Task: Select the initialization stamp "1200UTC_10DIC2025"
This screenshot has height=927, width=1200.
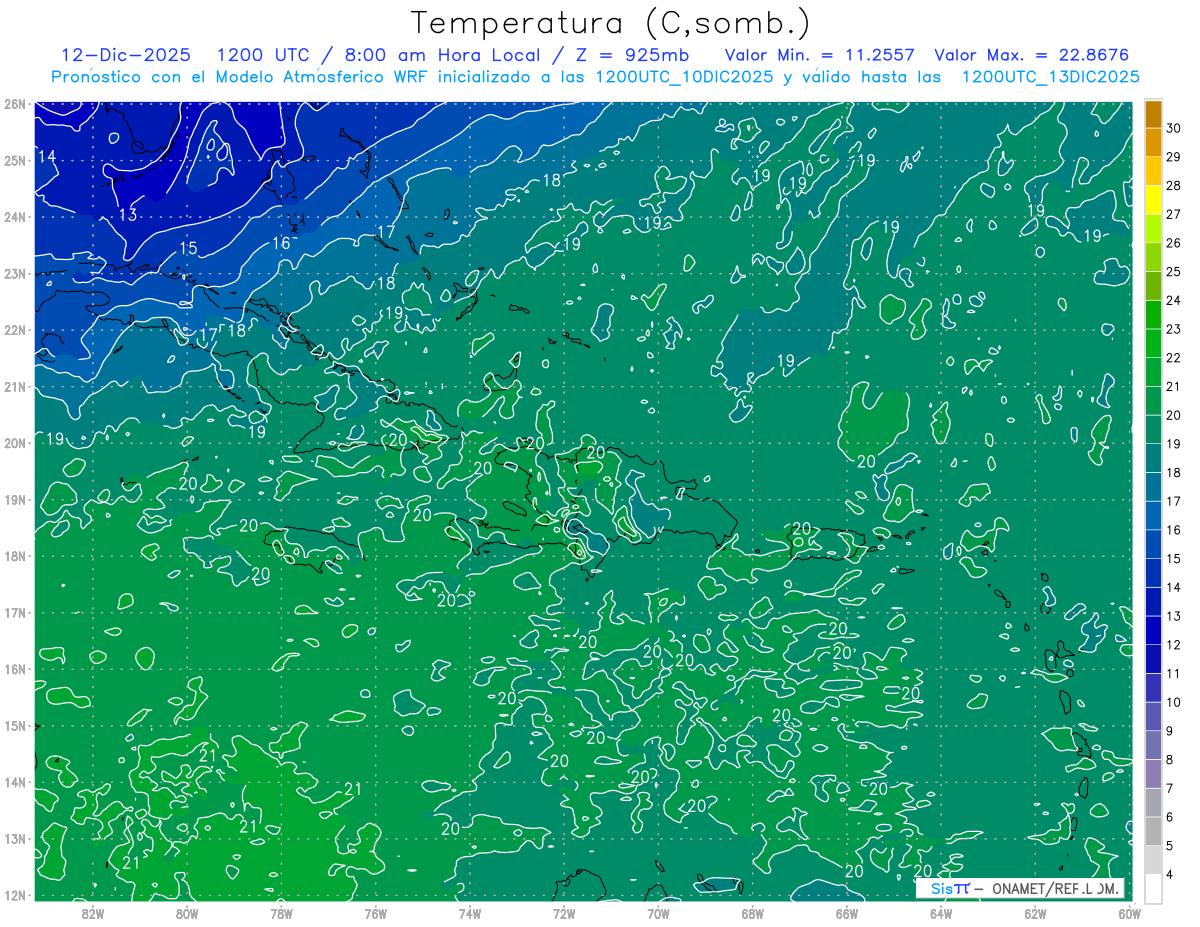Action: (684, 76)
